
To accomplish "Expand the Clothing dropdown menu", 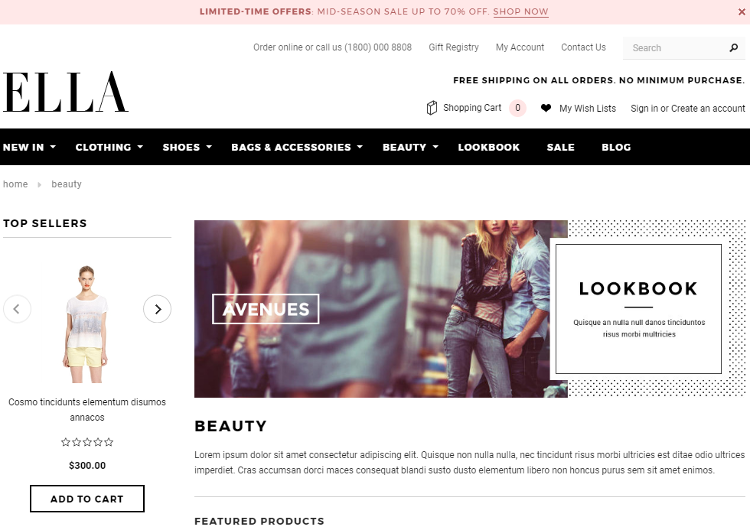I will (x=109, y=147).
